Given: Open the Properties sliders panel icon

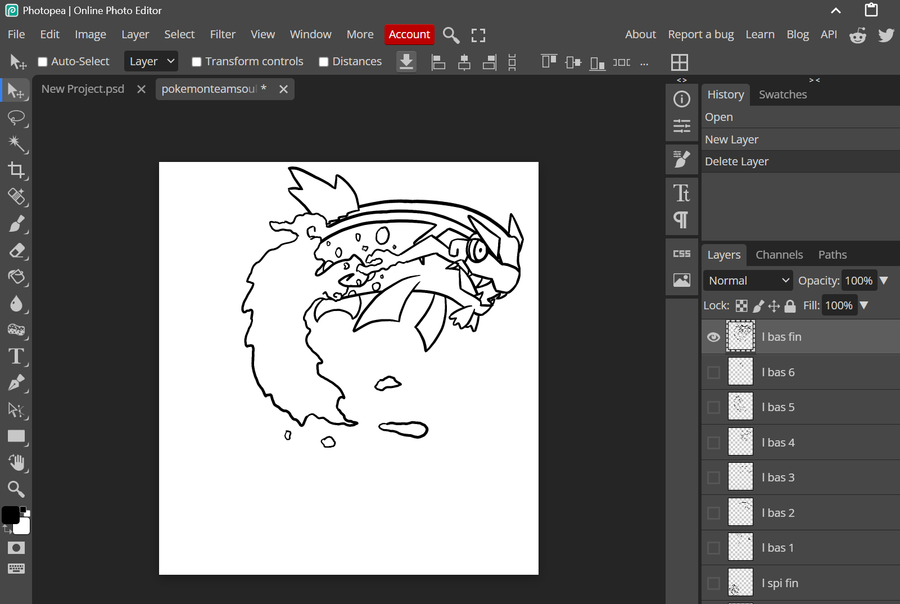Looking at the screenshot, I should click(681, 126).
